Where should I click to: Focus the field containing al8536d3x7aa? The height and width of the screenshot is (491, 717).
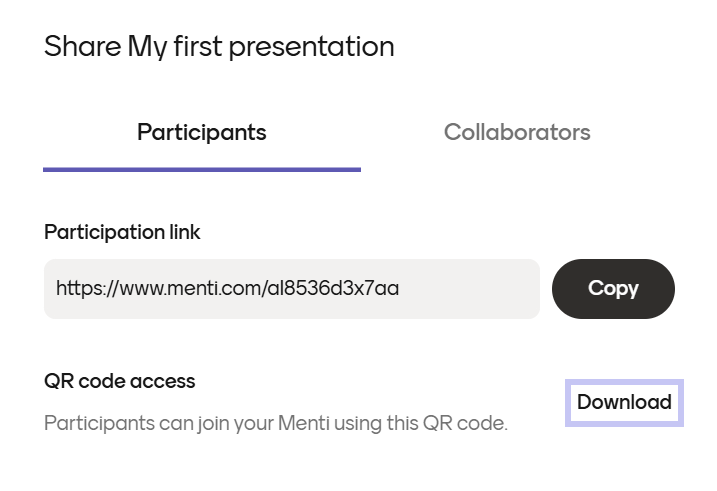(x=291, y=289)
